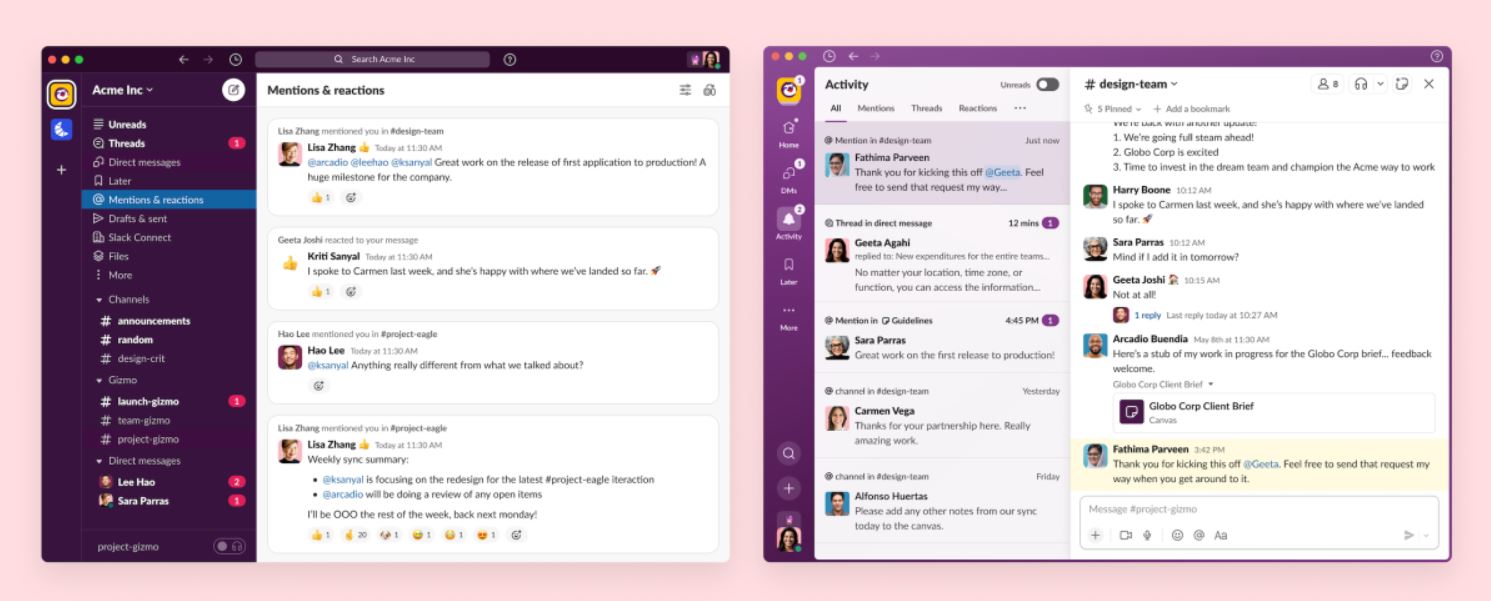Screen dimensions: 1491x601
Task: Collapse the Channels section in sidebar
Action: (x=99, y=300)
